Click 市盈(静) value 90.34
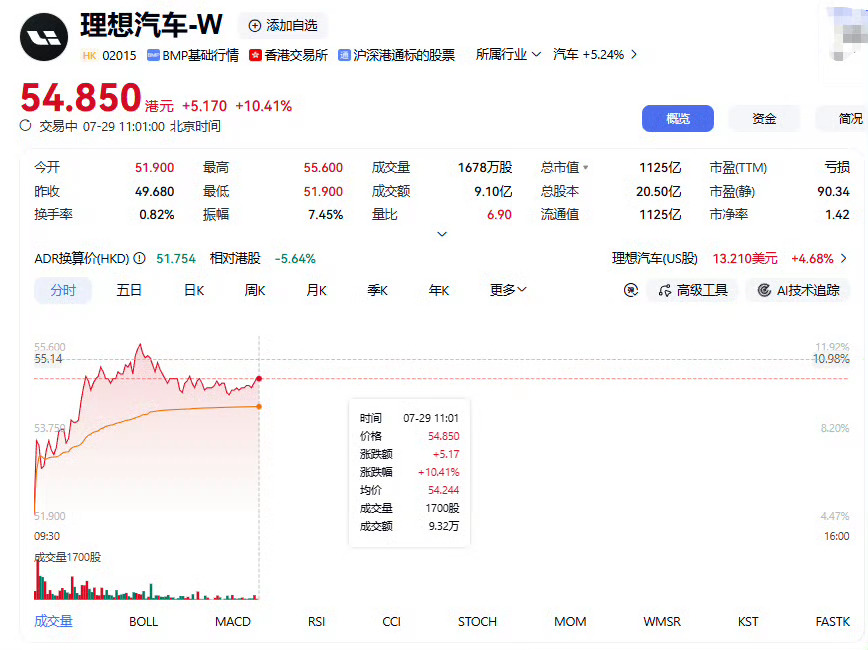This screenshot has height=650, width=868. coord(833,191)
